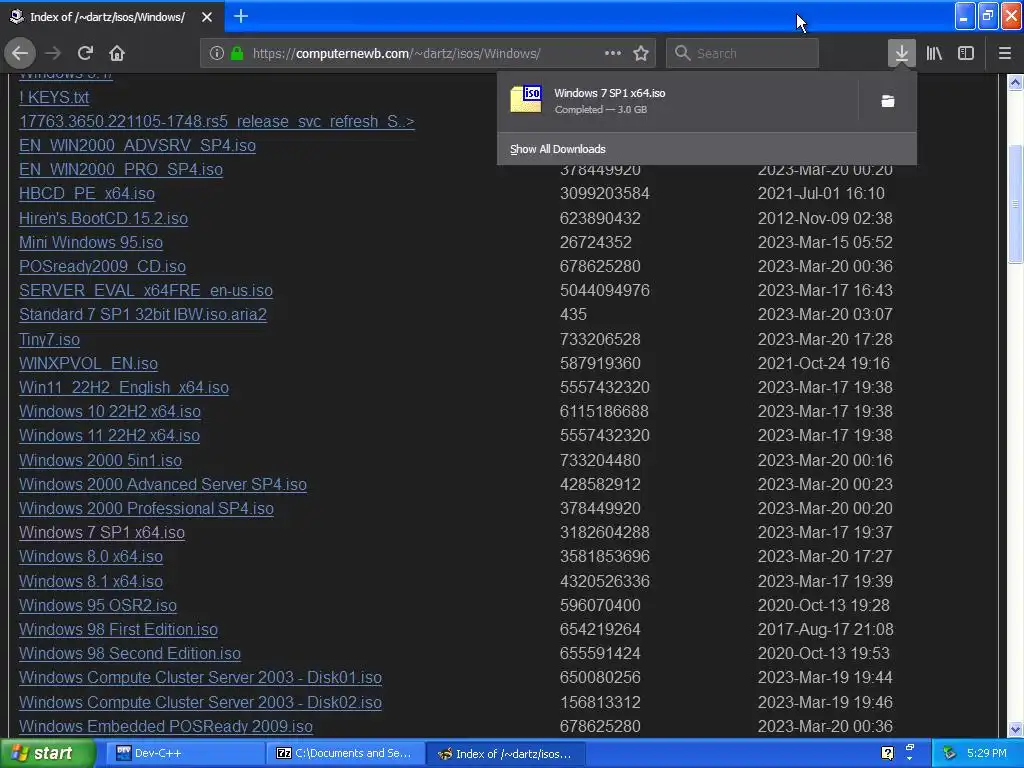The height and width of the screenshot is (768, 1024).
Task: Click the green secure connection padlock
Action: point(237,53)
